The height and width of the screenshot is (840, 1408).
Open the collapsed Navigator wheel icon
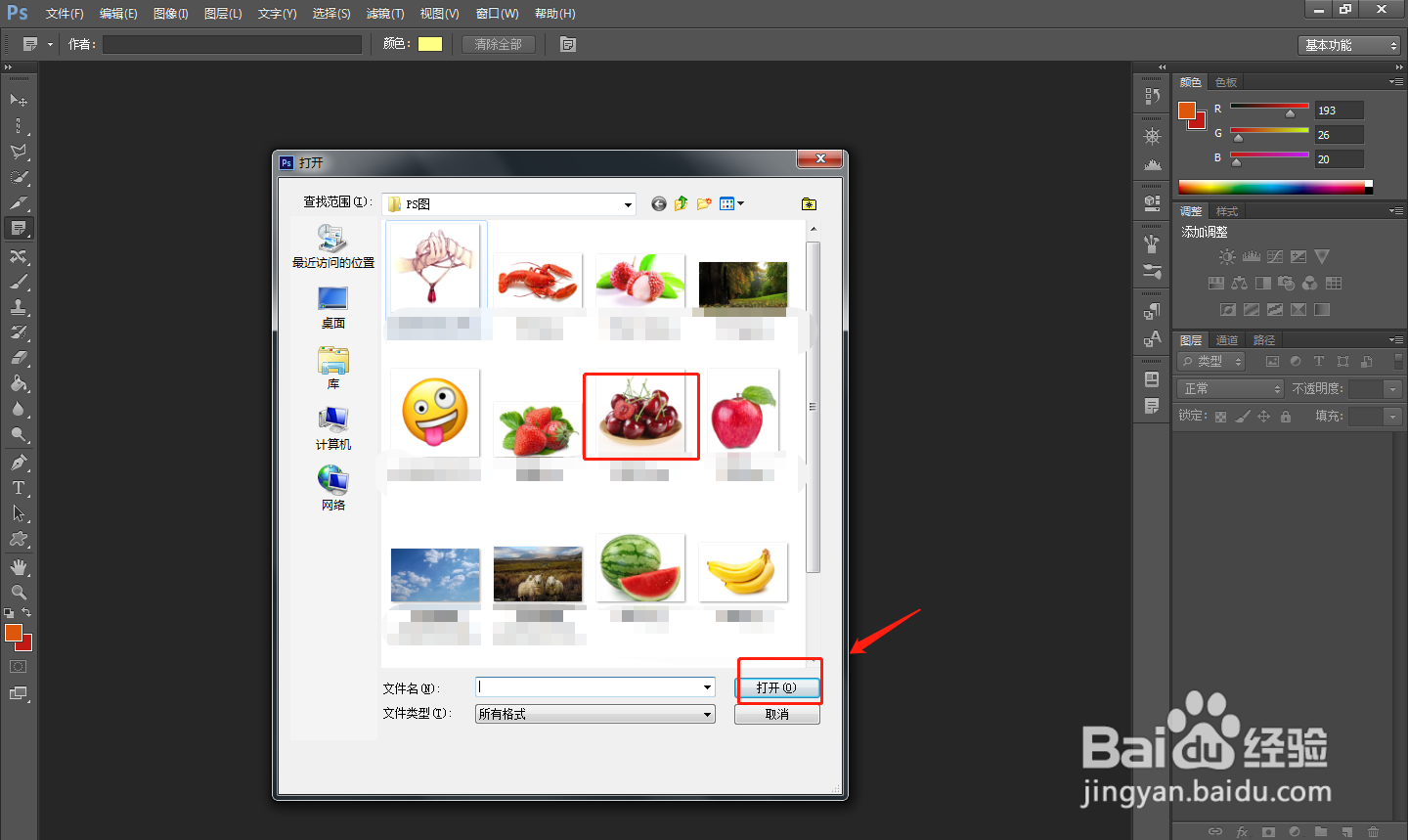[1152, 136]
